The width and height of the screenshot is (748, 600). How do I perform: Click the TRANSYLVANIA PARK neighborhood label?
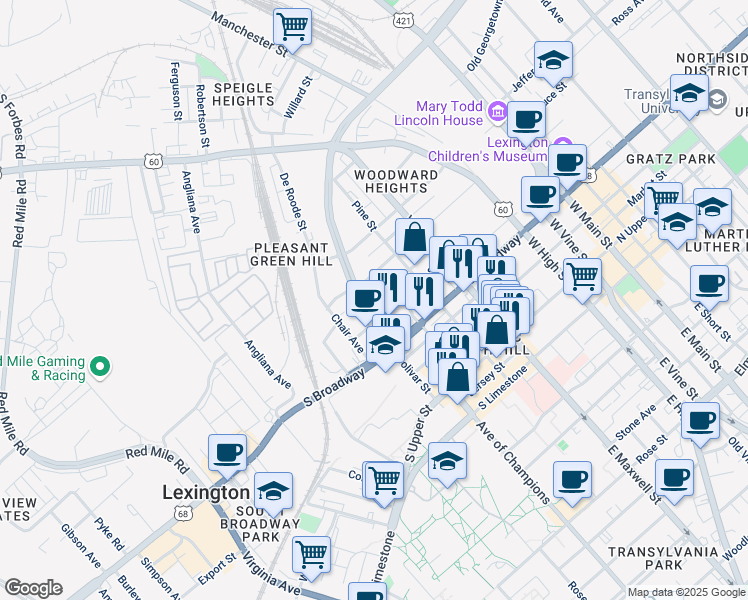click(x=663, y=559)
